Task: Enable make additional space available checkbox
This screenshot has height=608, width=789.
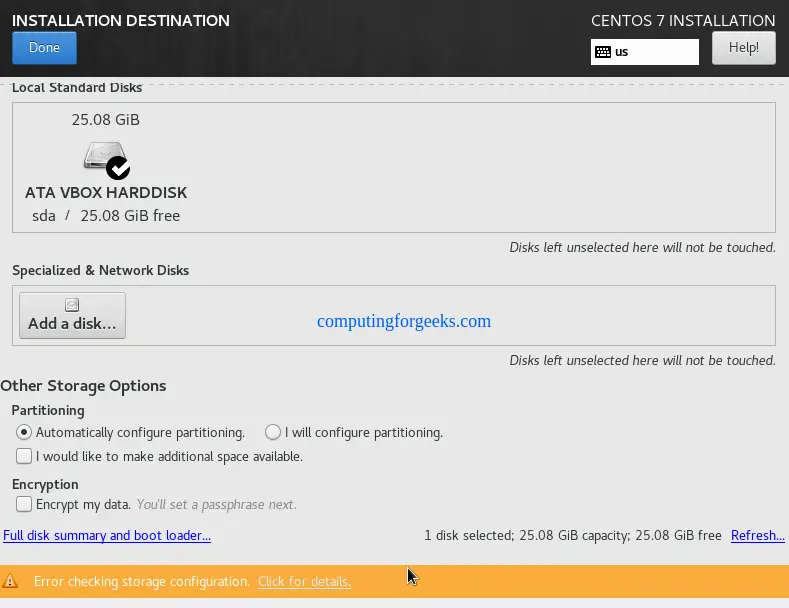Action: click(x=24, y=456)
